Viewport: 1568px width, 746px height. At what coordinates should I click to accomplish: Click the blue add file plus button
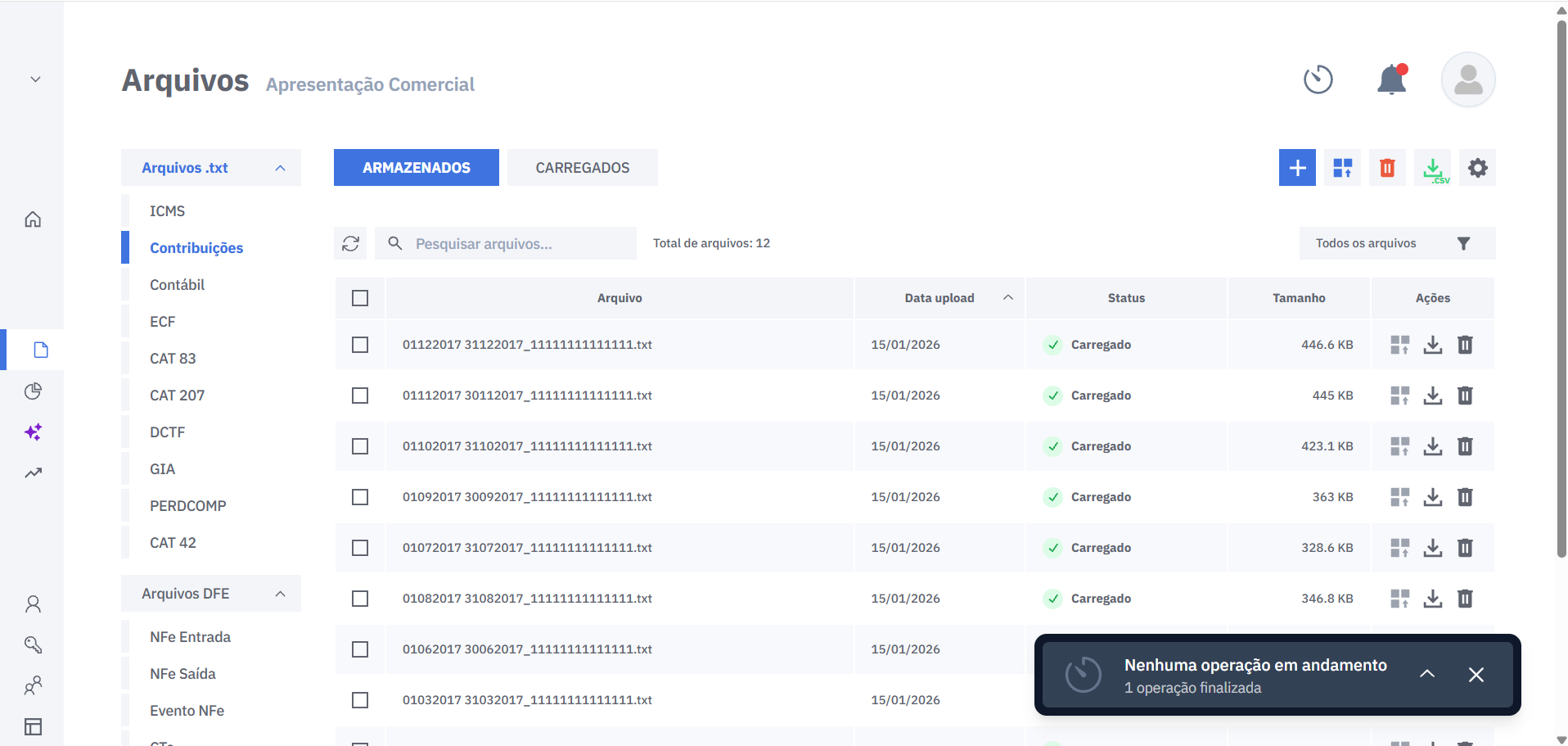click(x=1297, y=168)
